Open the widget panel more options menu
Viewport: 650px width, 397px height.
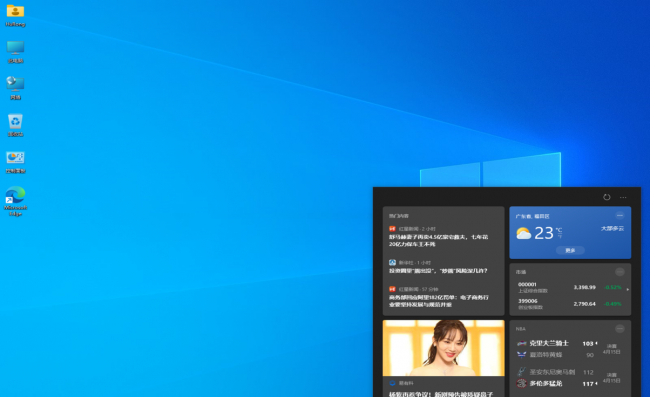623,197
